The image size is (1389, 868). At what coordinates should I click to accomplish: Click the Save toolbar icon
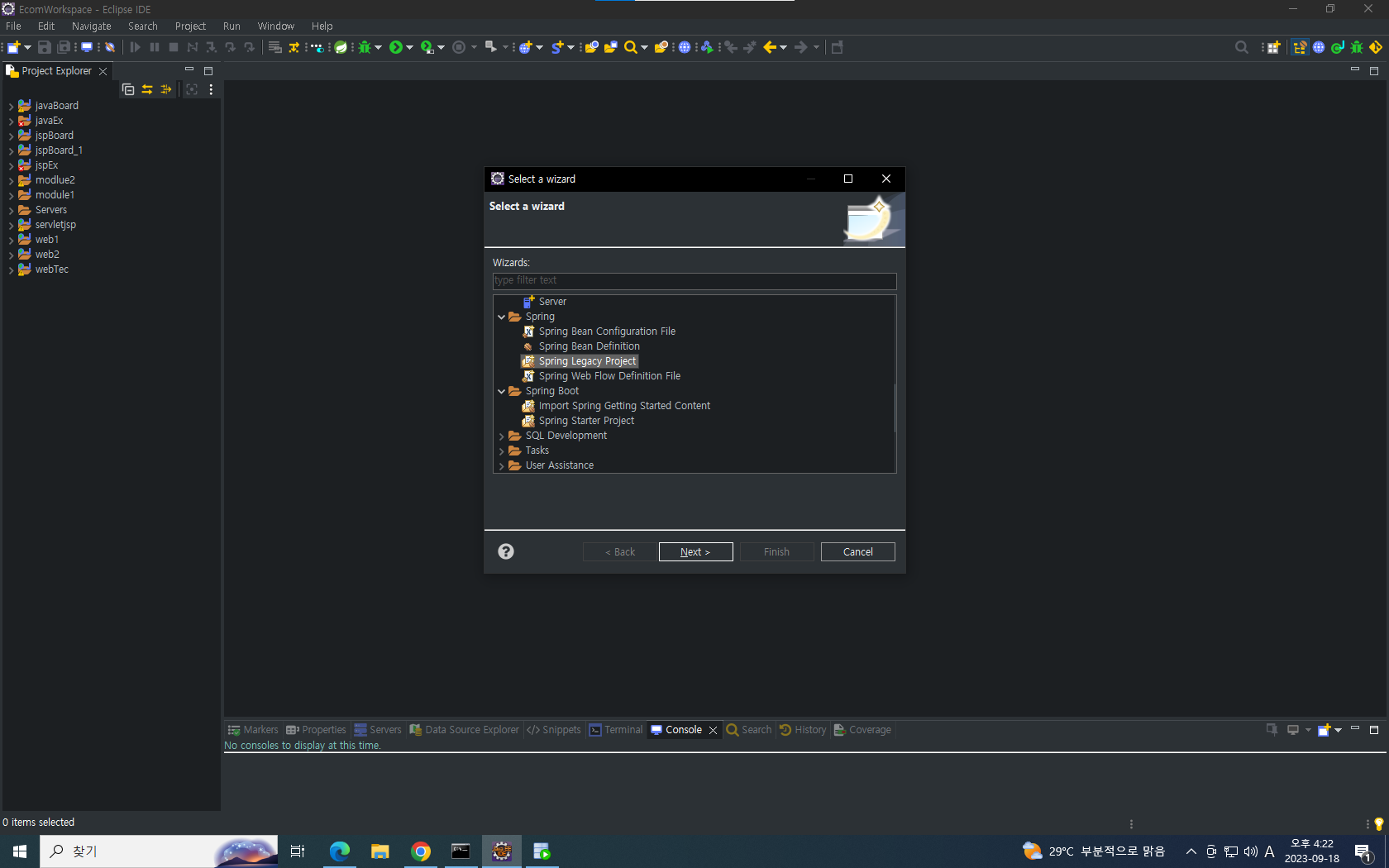(45, 47)
